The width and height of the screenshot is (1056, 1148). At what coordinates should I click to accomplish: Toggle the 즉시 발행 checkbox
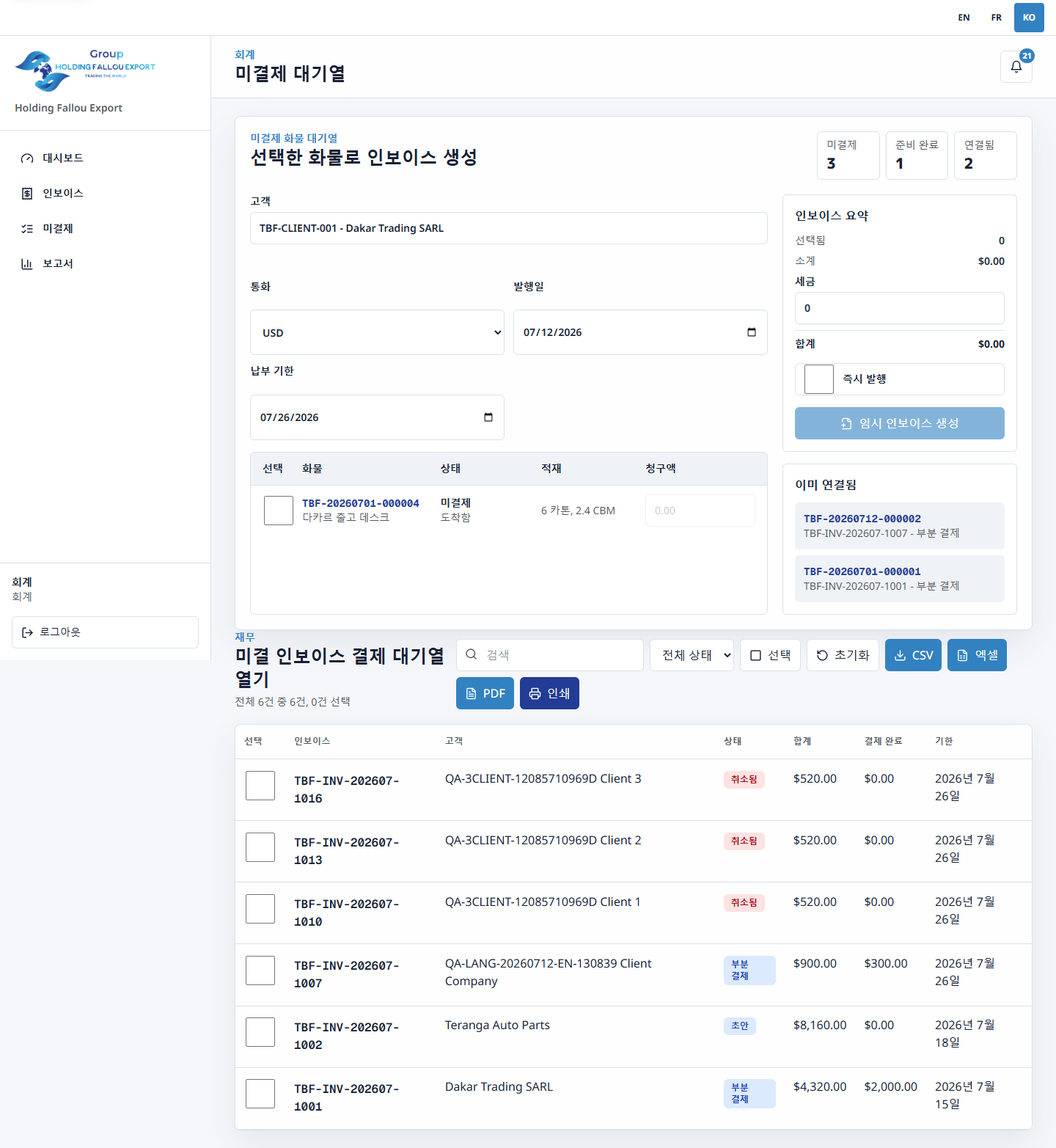[819, 379]
